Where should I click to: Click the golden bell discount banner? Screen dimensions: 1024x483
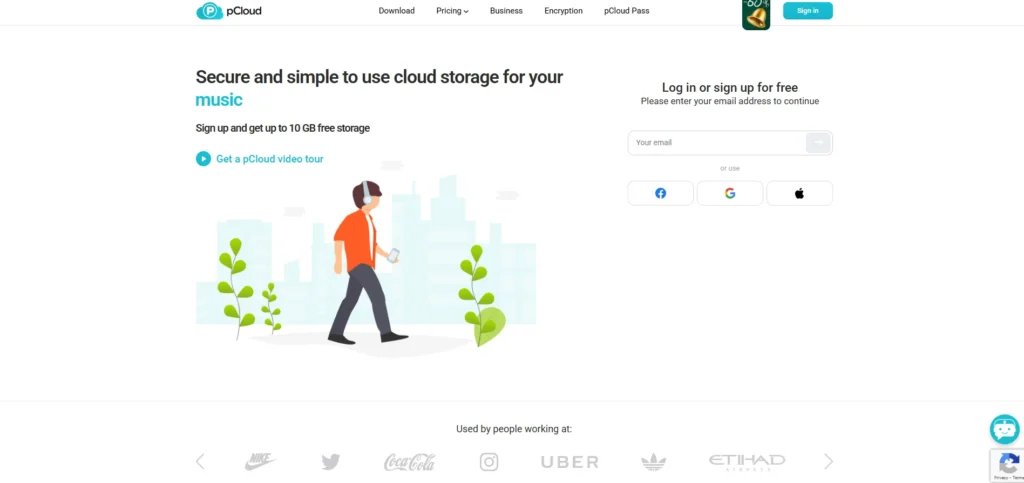pos(756,15)
